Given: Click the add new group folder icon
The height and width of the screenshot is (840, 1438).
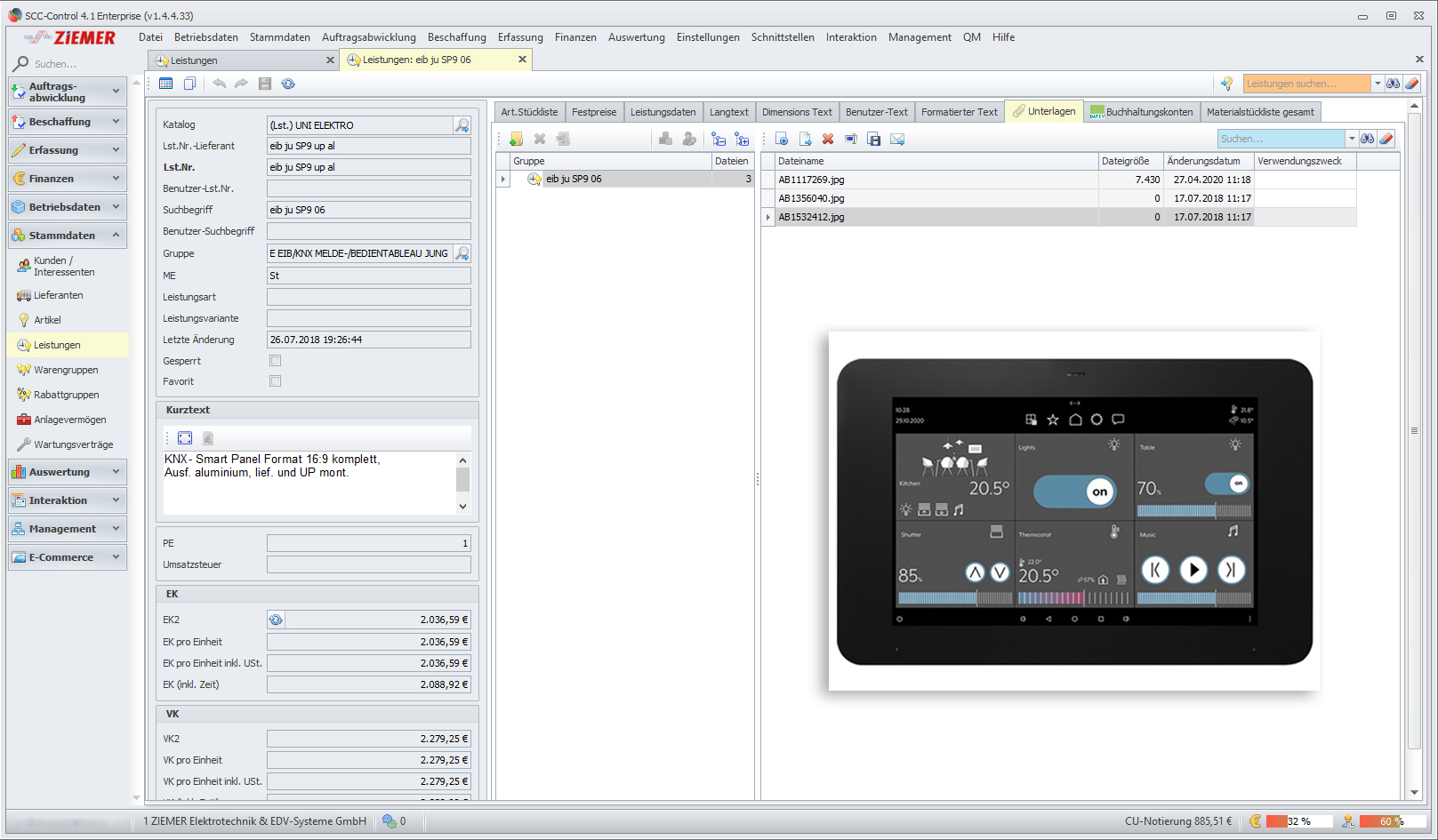Looking at the screenshot, I should pos(516,139).
